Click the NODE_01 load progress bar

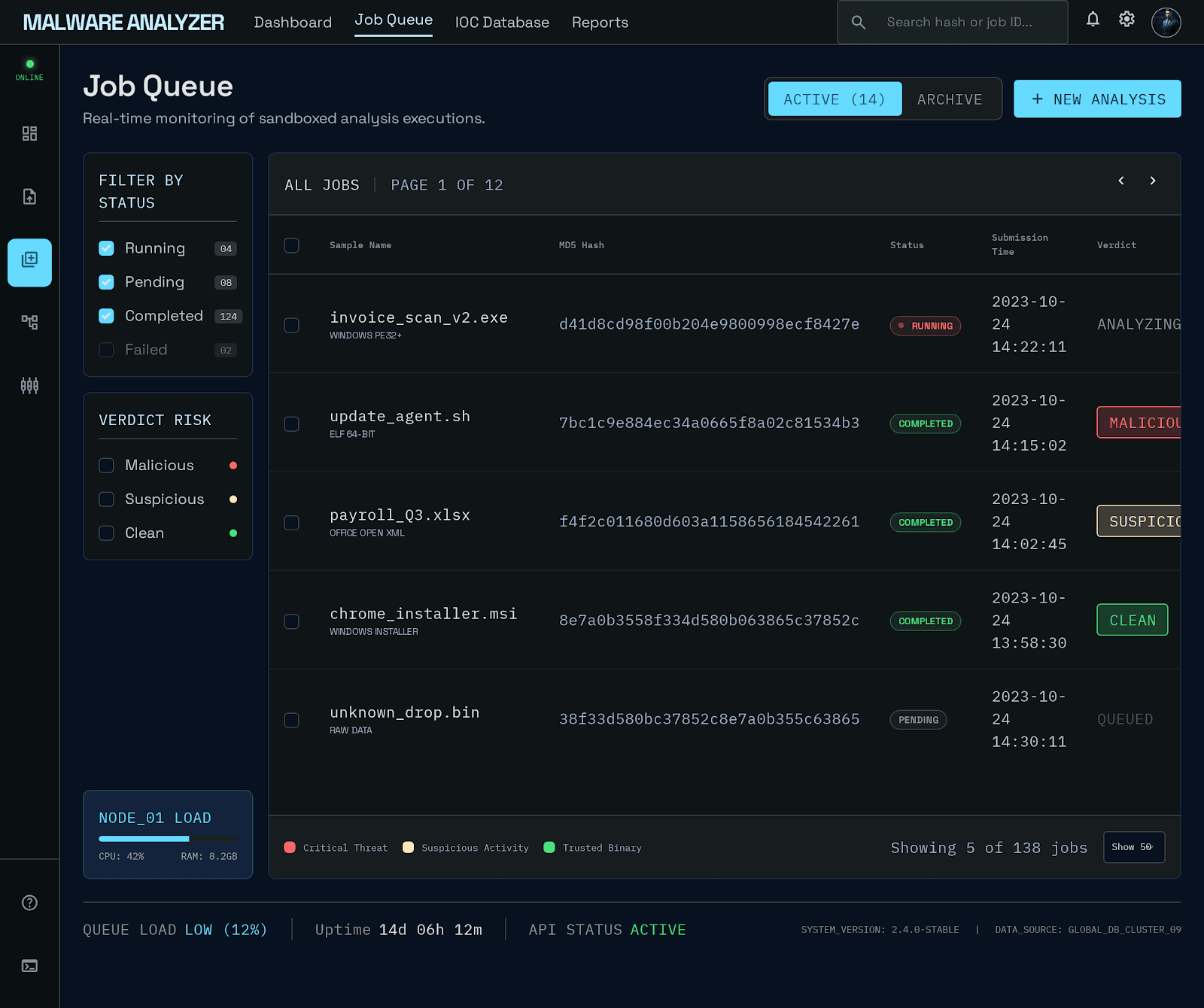tap(167, 839)
